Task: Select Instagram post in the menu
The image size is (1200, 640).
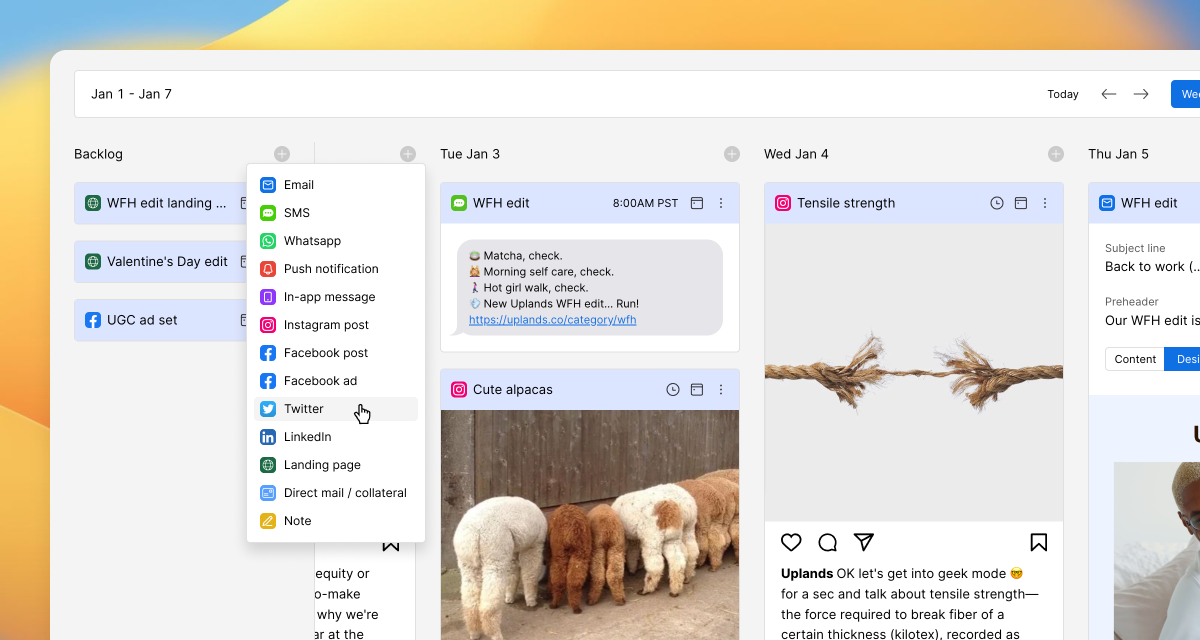Action: (336, 325)
